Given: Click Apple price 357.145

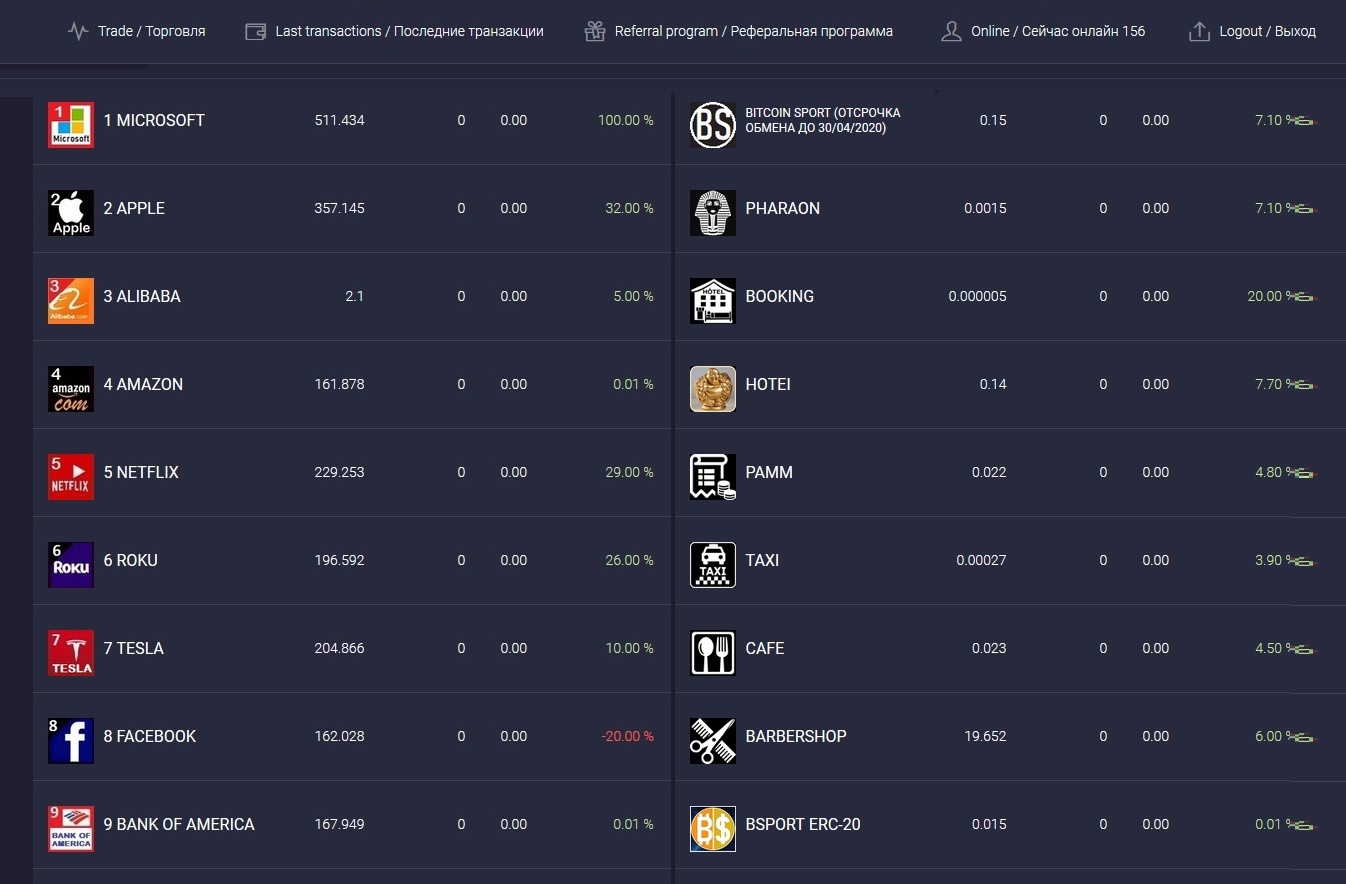Looking at the screenshot, I should (339, 208).
